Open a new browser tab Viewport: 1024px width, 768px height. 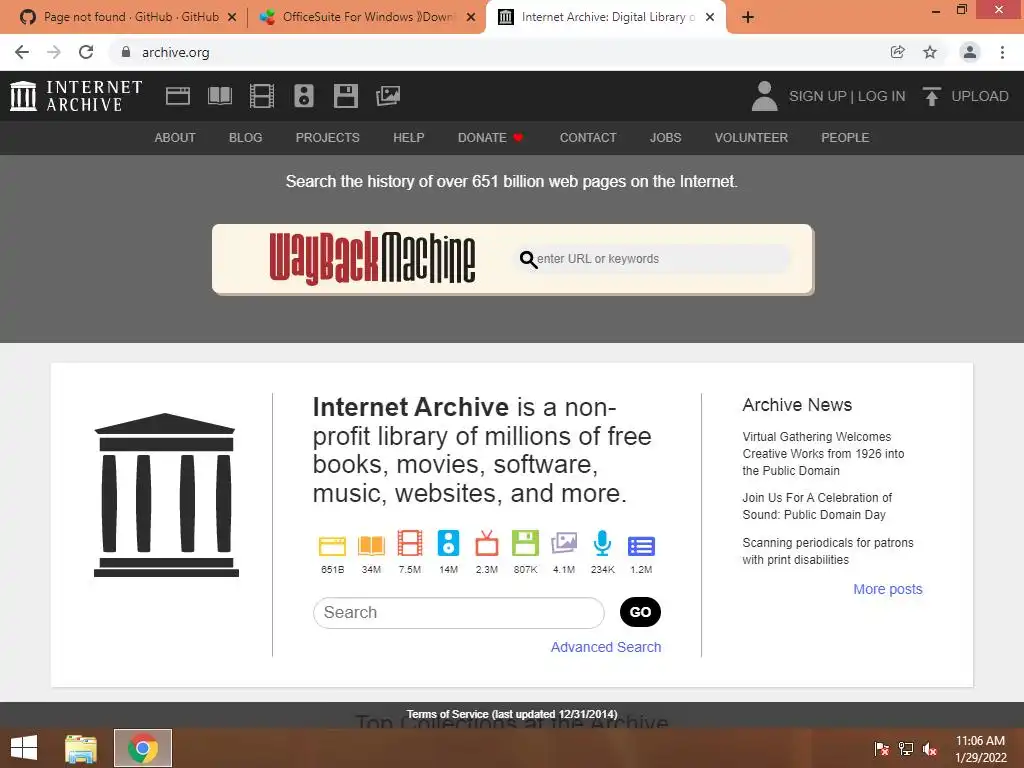point(748,17)
